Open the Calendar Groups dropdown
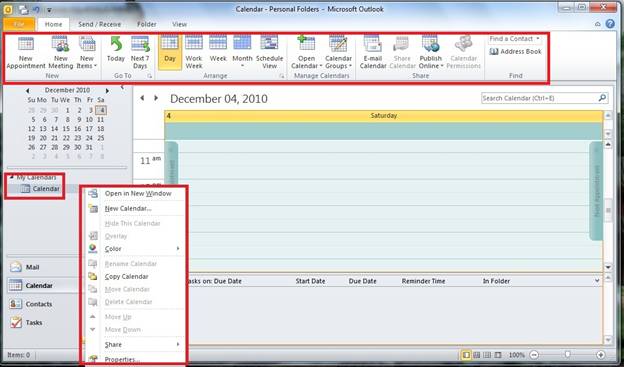 coord(338,53)
